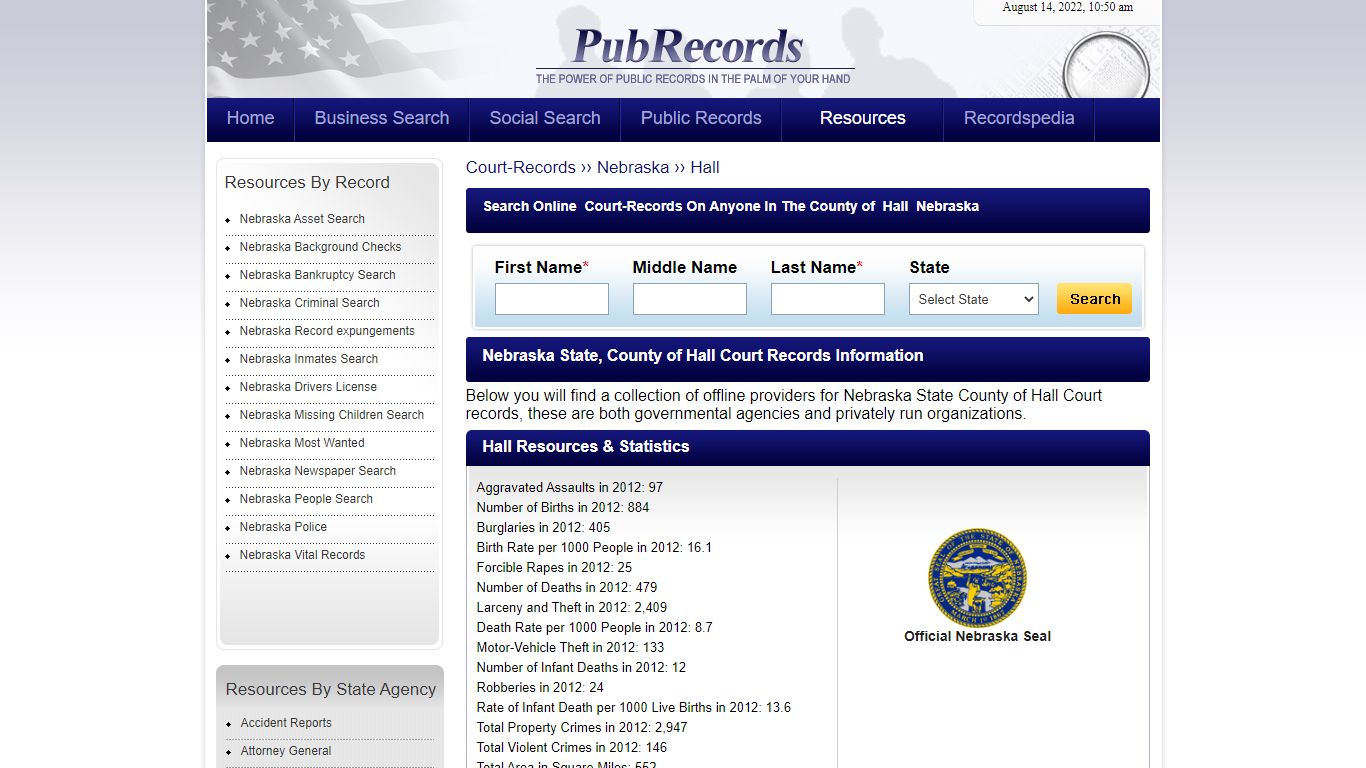Open Accident Reports link

286,723
